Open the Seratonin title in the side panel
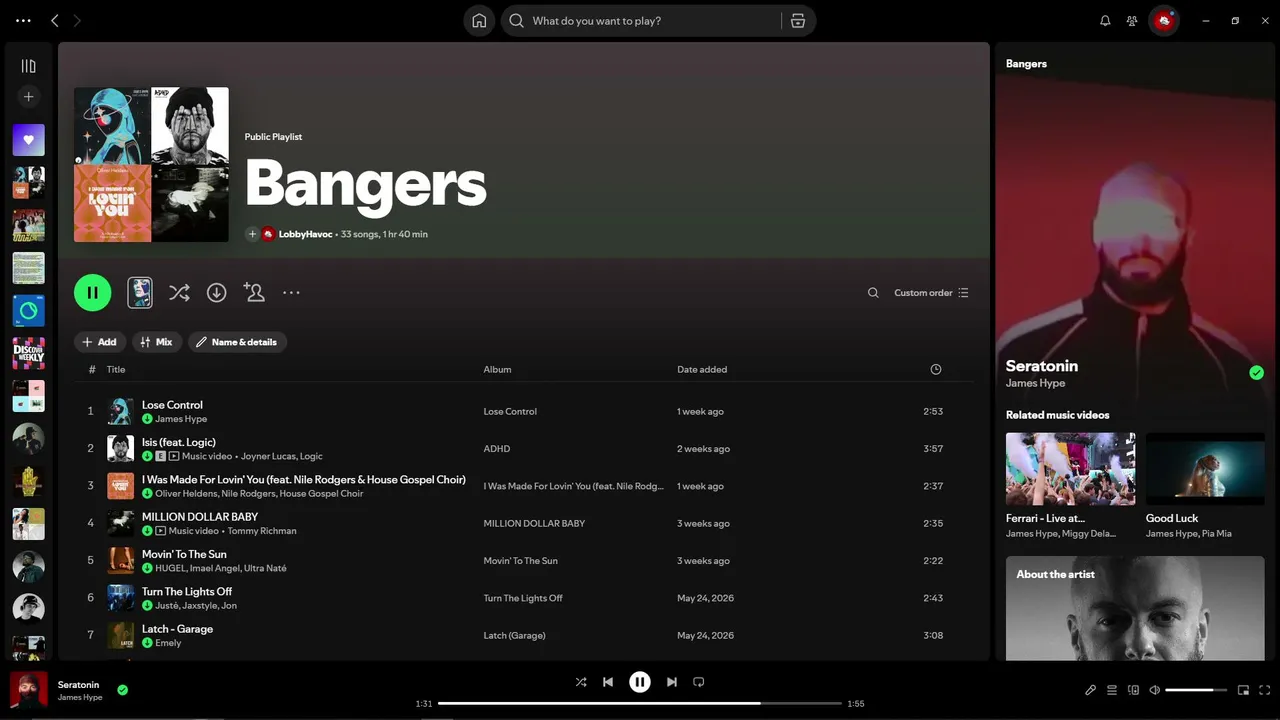The height and width of the screenshot is (720, 1280). tap(1042, 366)
